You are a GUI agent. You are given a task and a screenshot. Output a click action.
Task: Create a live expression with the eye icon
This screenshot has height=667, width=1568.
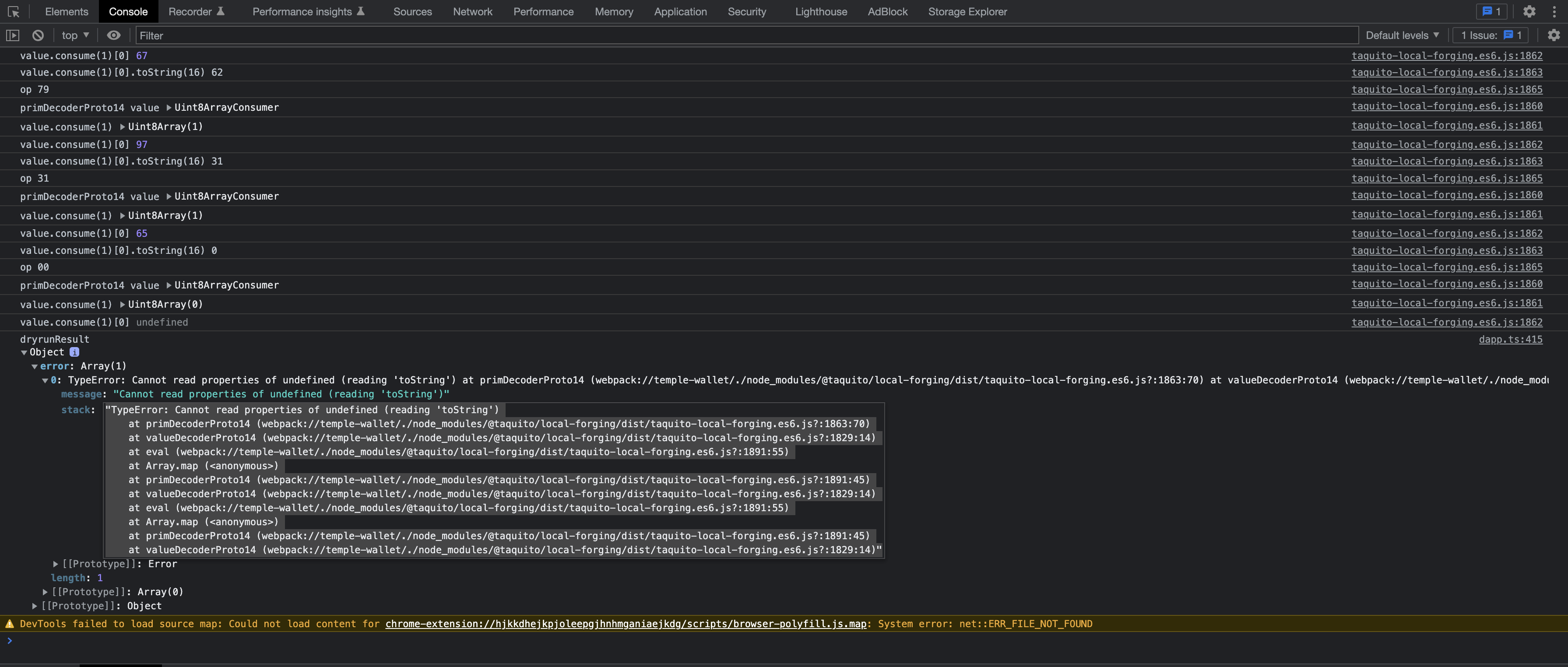coord(114,35)
